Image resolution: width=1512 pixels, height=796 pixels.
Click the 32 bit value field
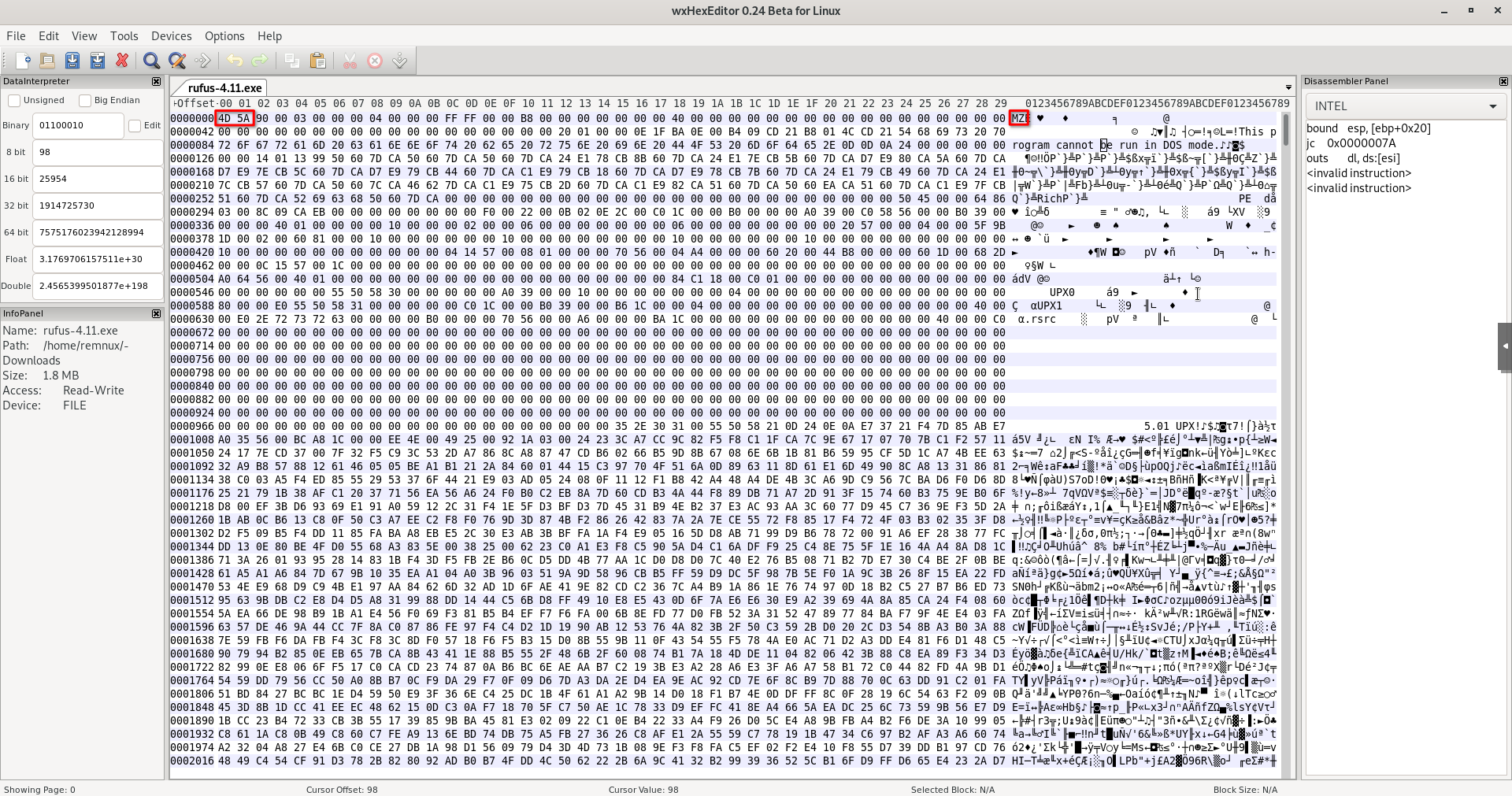(x=98, y=205)
